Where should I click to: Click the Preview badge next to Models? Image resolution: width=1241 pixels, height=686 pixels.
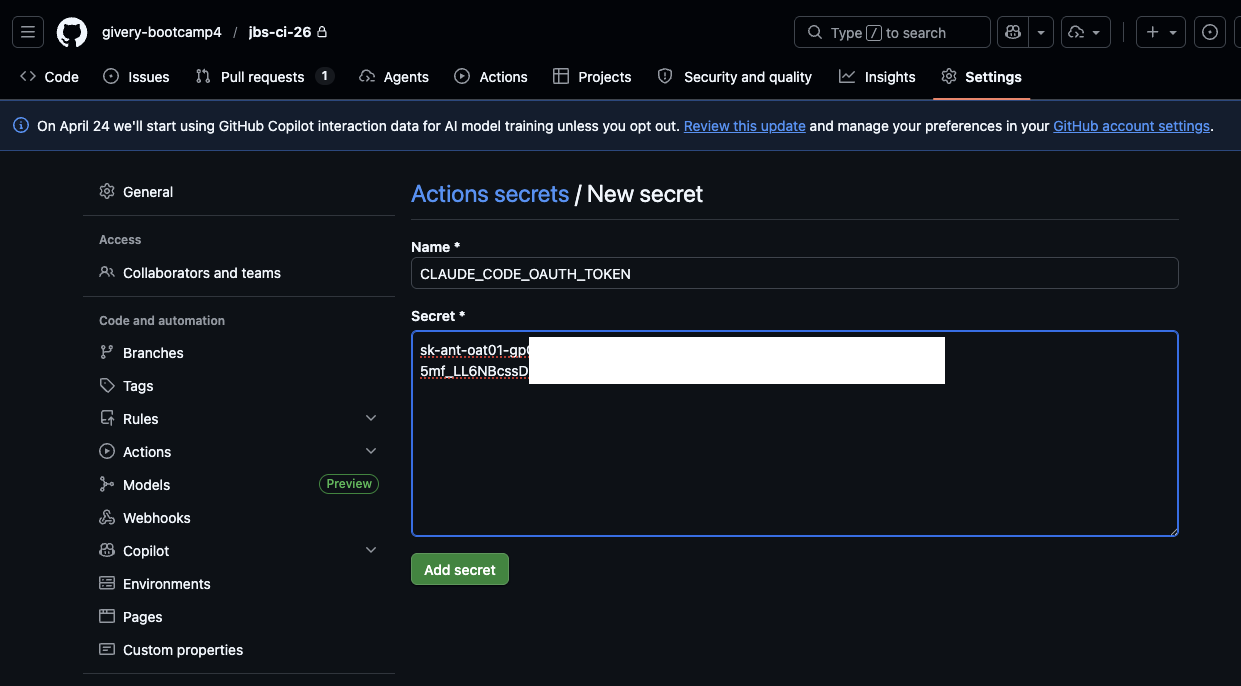pos(349,484)
